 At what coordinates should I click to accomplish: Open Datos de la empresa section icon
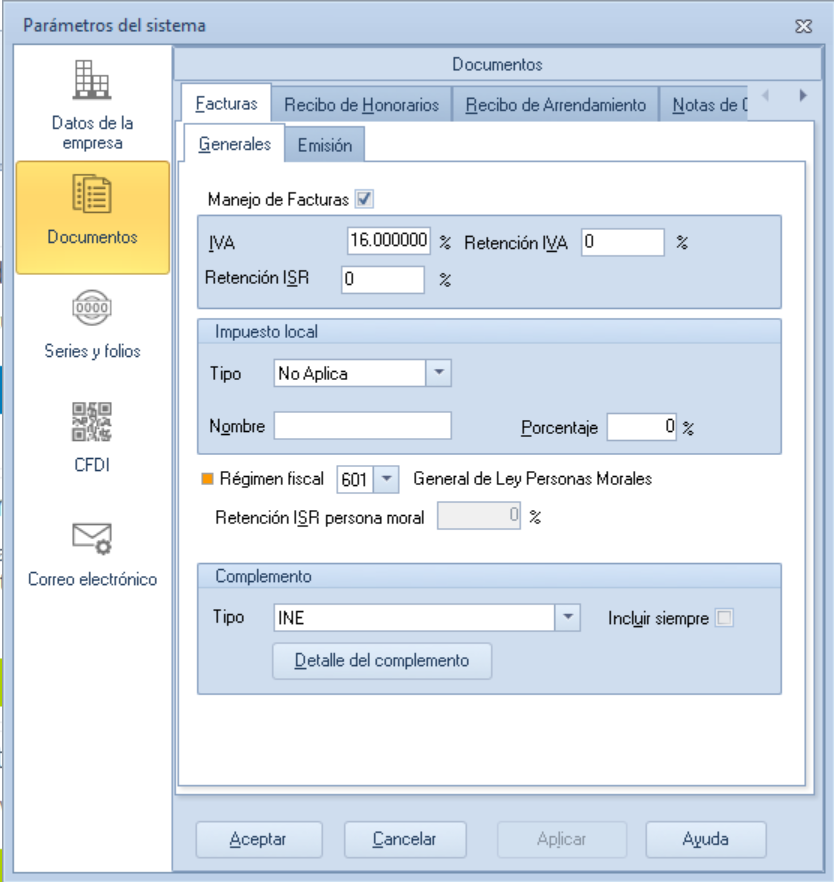coord(92,80)
